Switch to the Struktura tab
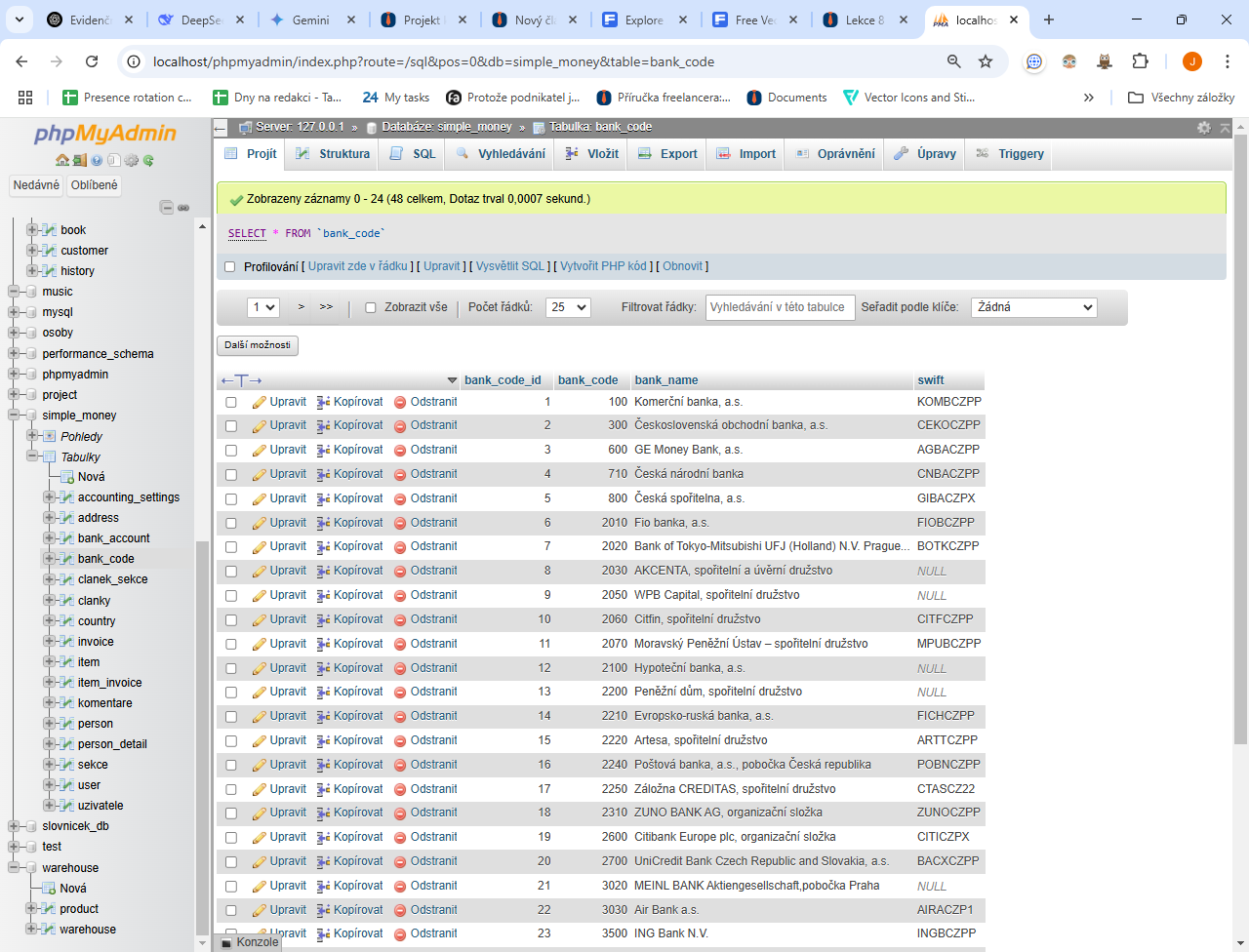1249x952 pixels. (x=333, y=154)
